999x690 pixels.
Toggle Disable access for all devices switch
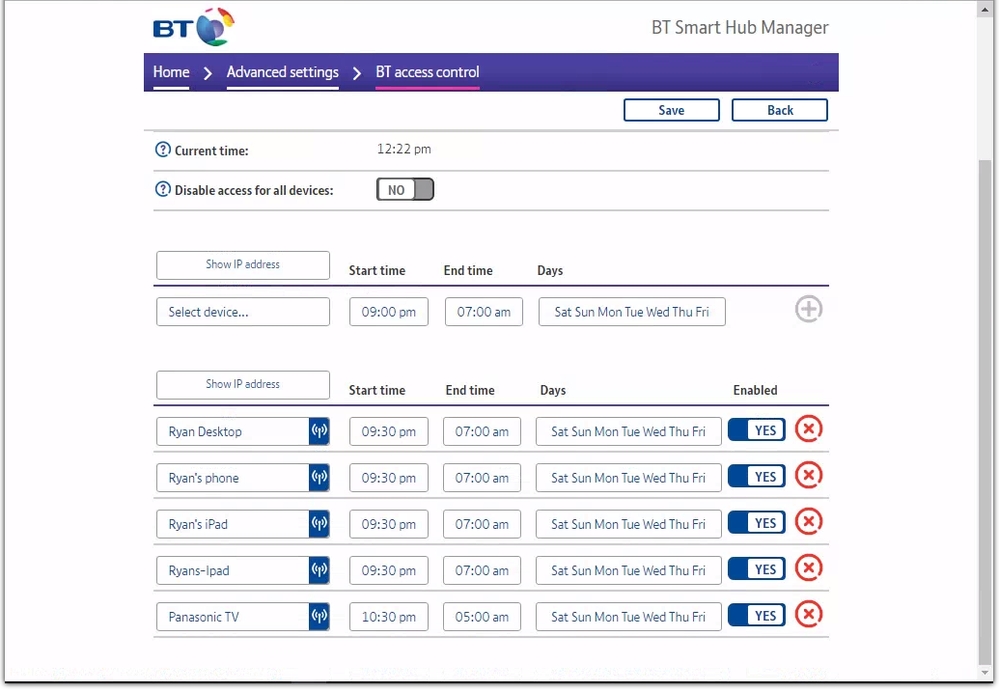(x=405, y=189)
